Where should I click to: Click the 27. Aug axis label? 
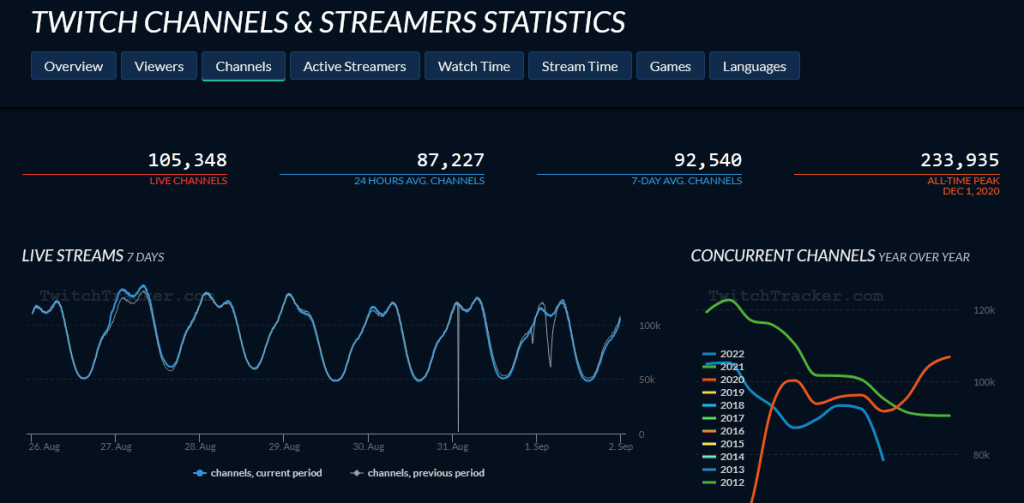tap(115, 447)
